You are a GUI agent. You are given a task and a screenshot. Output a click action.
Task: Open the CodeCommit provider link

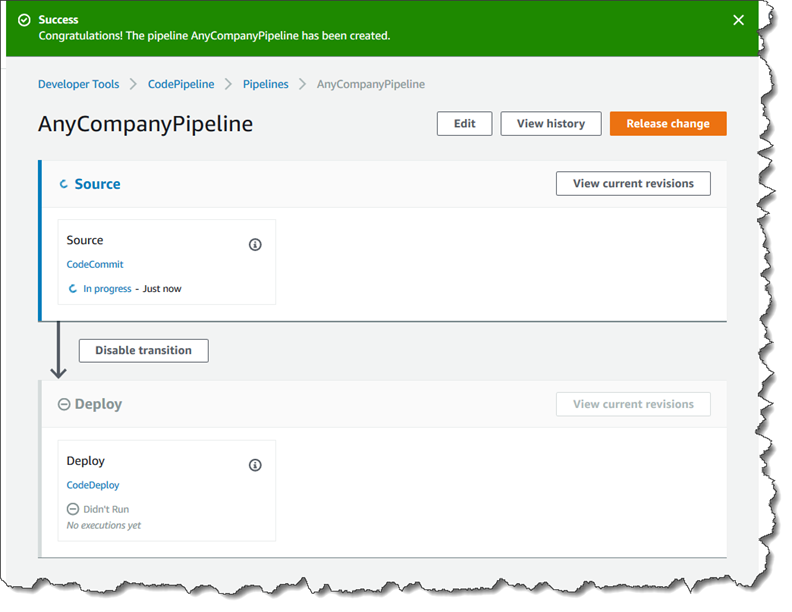(95, 265)
